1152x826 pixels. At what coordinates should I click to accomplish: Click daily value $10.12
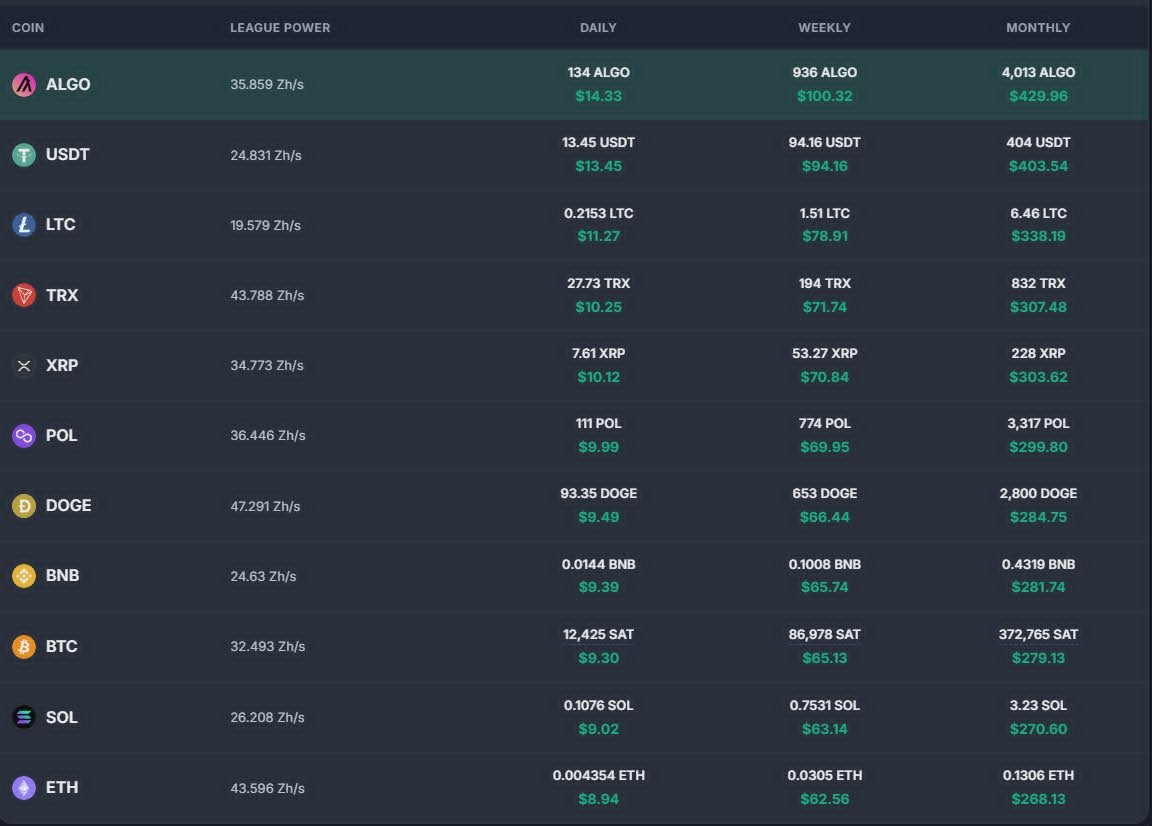point(598,377)
